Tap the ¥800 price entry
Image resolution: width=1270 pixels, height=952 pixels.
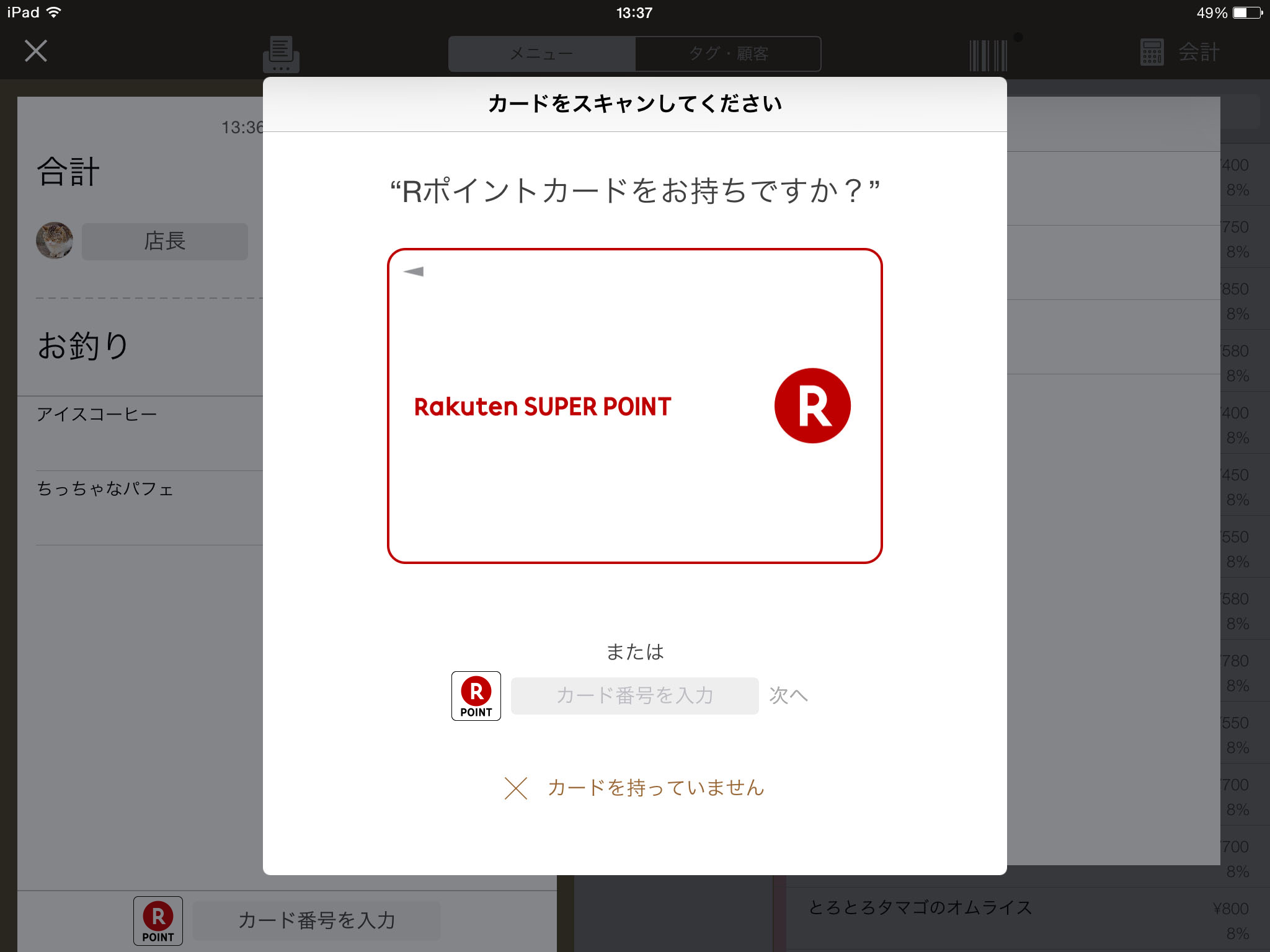click(x=1230, y=909)
